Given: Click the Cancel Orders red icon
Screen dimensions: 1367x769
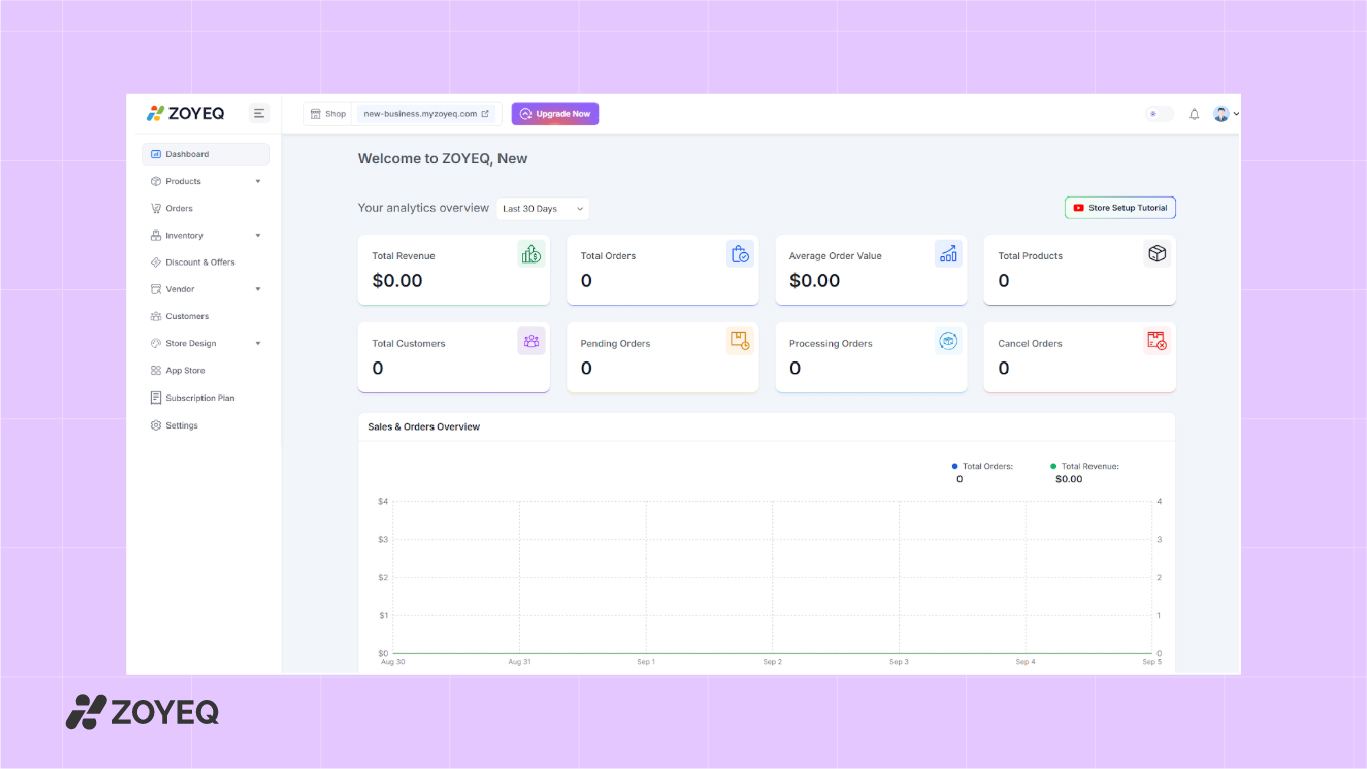Looking at the screenshot, I should (1157, 341).
